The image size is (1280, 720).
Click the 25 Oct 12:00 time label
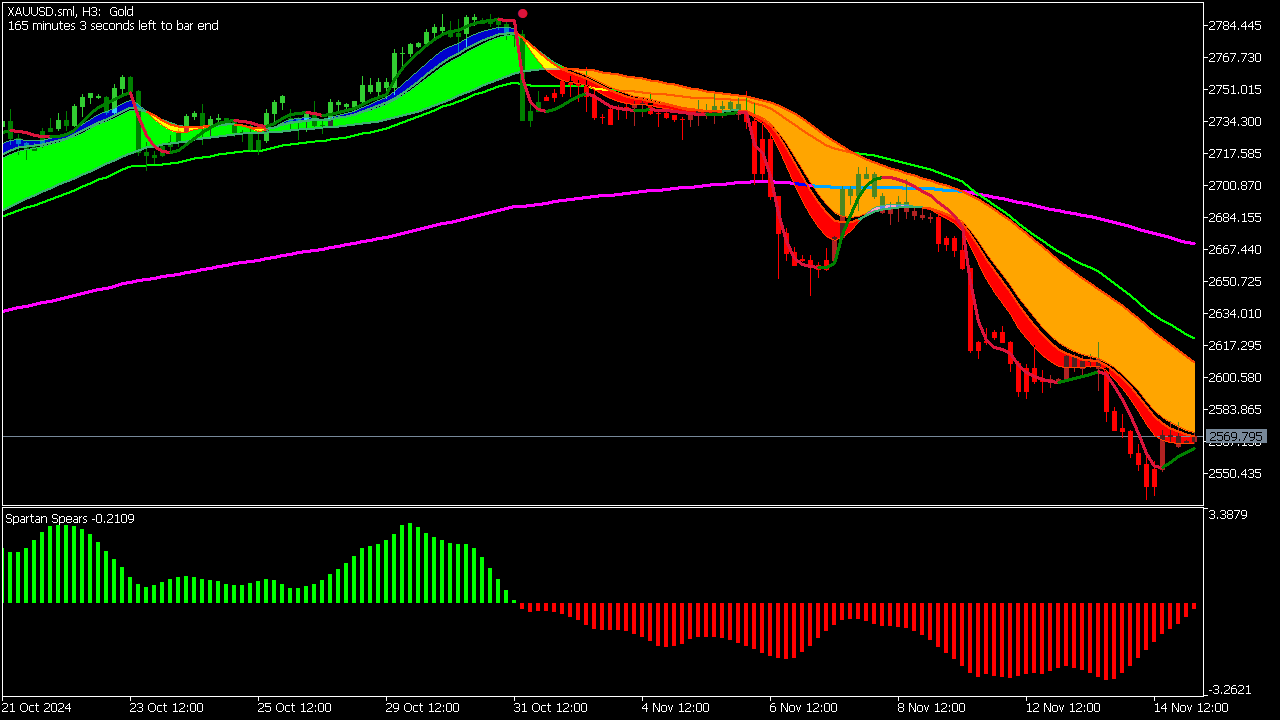pyautogui.click(x=295, y=707)
